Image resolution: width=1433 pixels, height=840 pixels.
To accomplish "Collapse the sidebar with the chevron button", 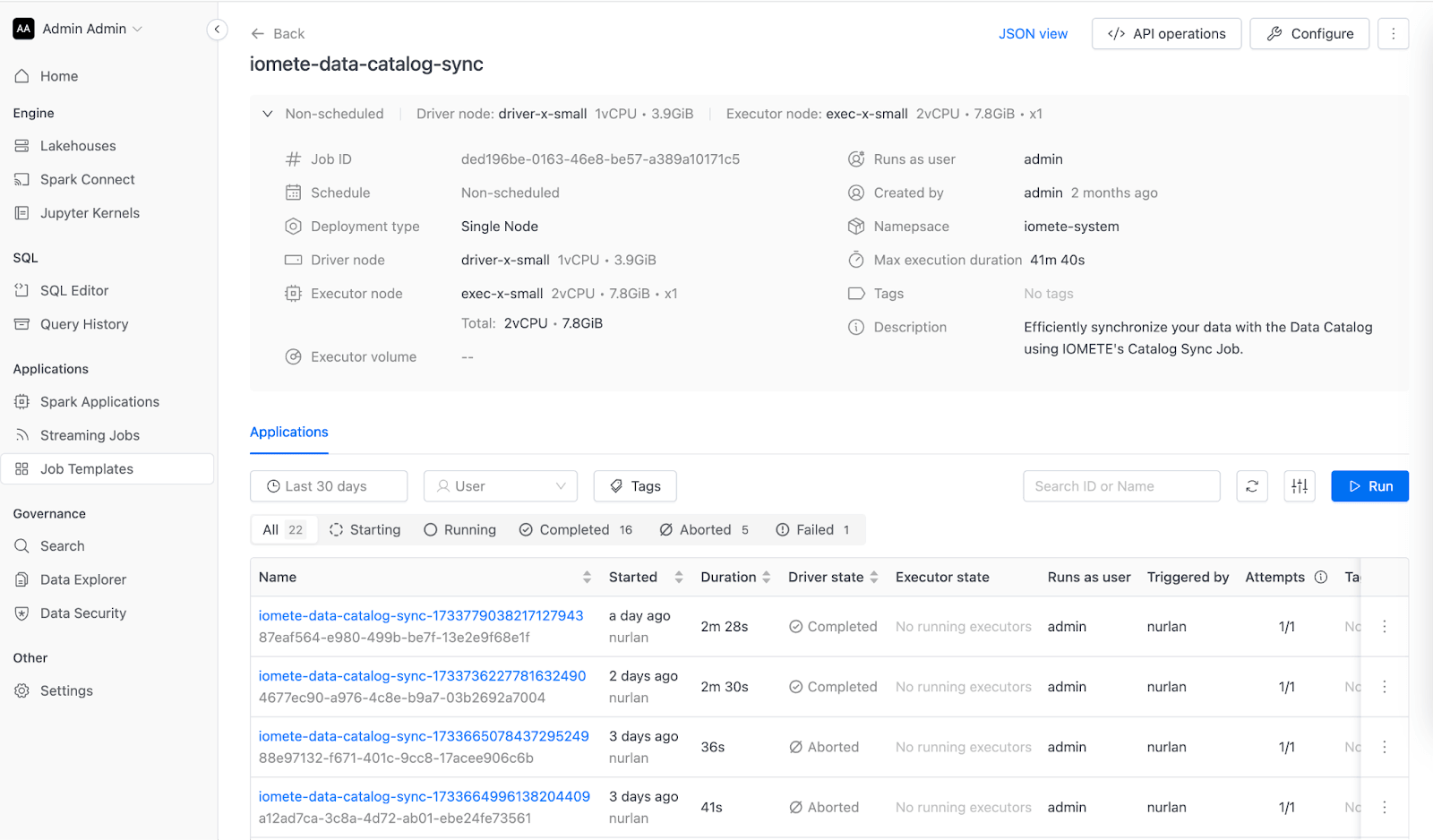I will 217,30.
